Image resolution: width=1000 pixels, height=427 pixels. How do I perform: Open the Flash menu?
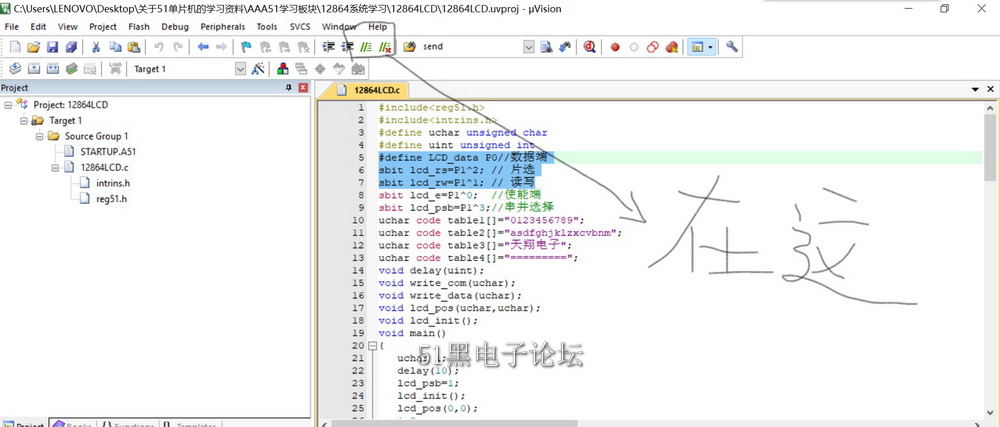pyautogui.click(x=138, y=27)
